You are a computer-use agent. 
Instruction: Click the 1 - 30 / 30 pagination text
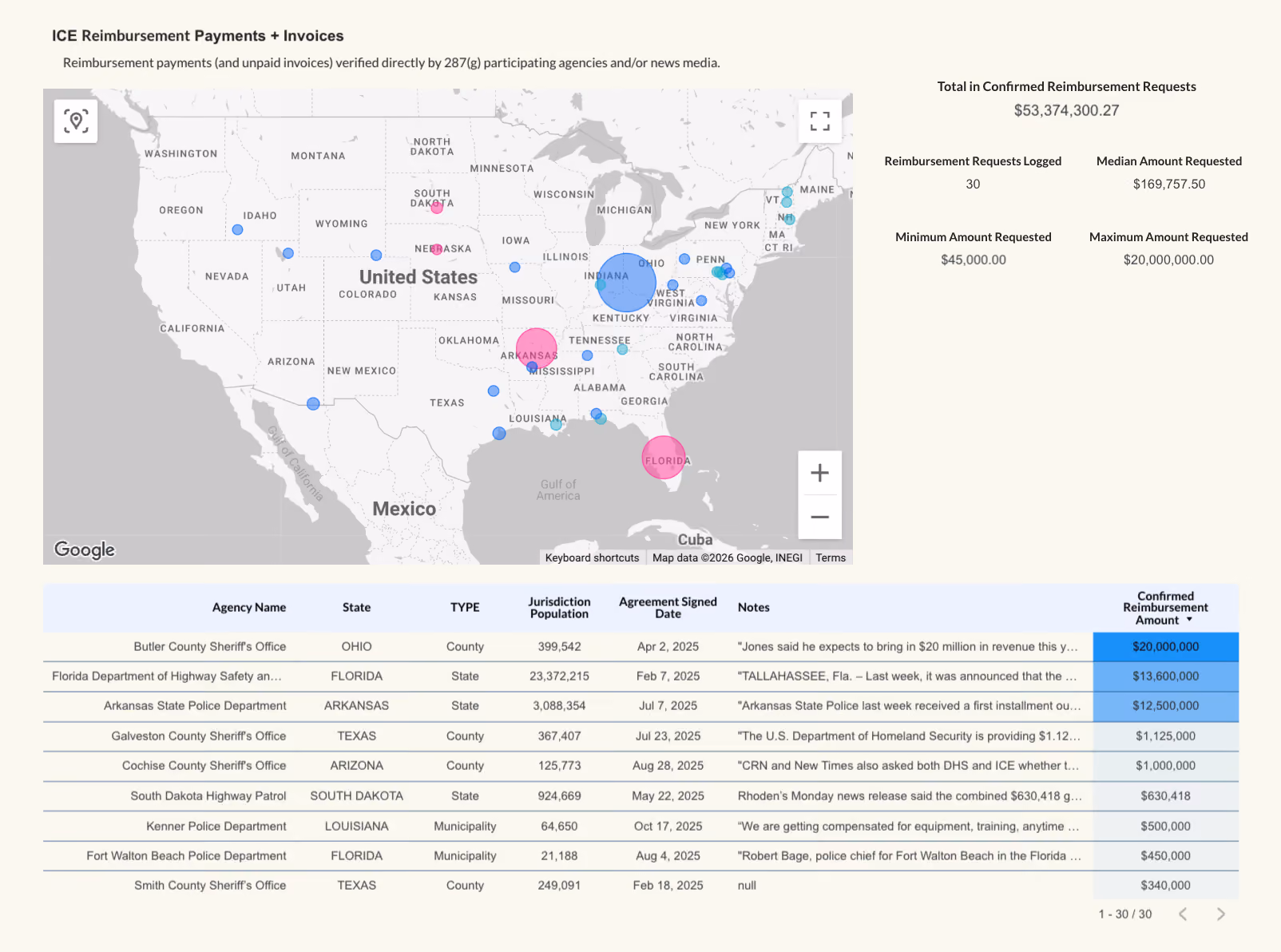point(1124,914)
